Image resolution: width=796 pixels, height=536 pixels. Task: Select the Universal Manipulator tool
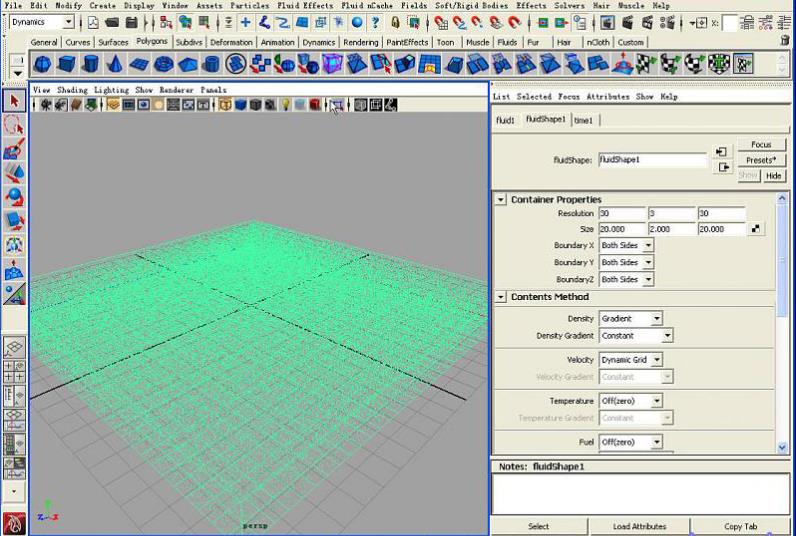coord(14,245)
